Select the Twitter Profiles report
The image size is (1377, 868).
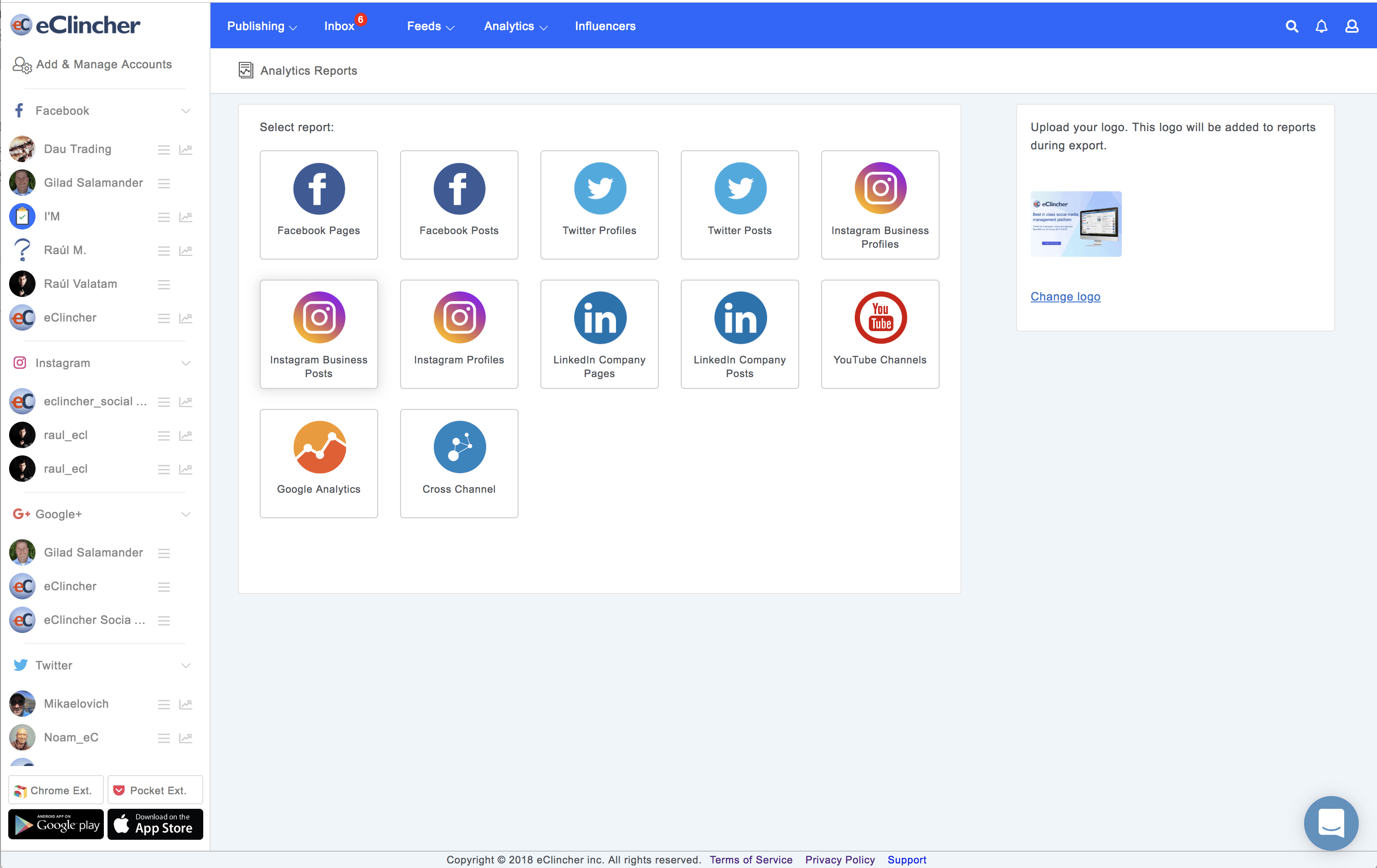[x=599, y=204]
